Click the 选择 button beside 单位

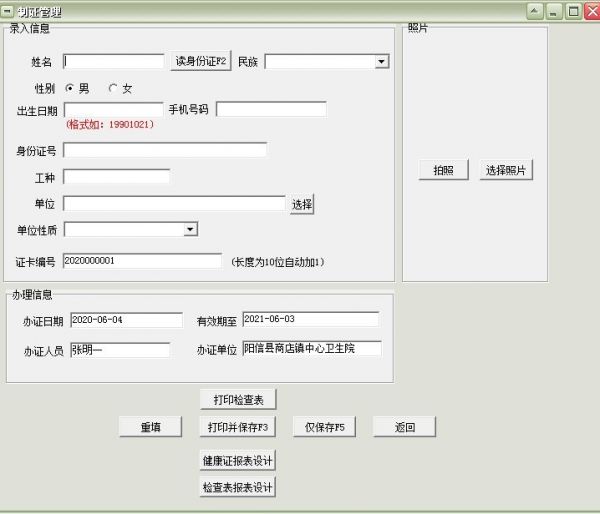point(302,204)
